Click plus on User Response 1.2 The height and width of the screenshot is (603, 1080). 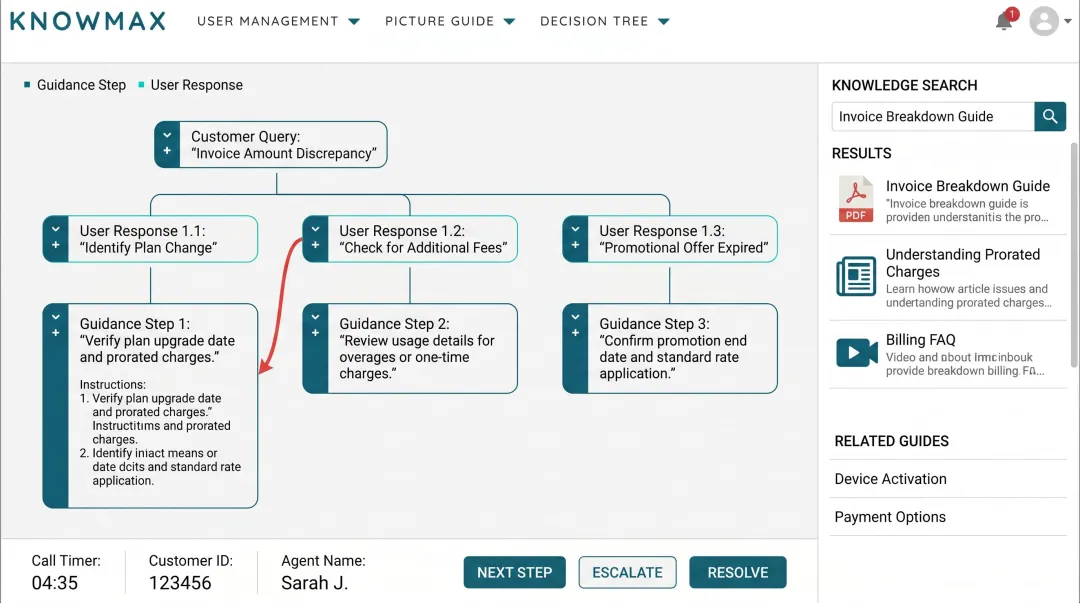pyautogui.click(x=315, y=245)
